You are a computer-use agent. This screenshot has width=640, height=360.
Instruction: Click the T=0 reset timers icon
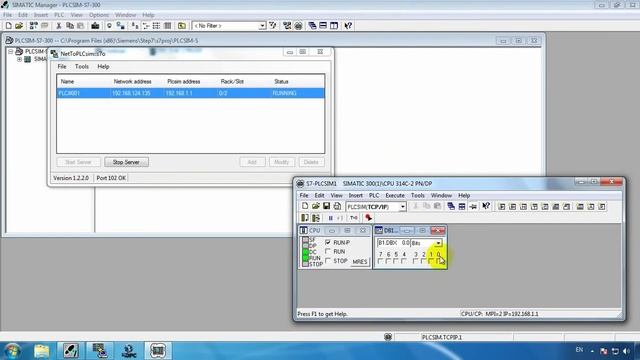coord(354,218)
